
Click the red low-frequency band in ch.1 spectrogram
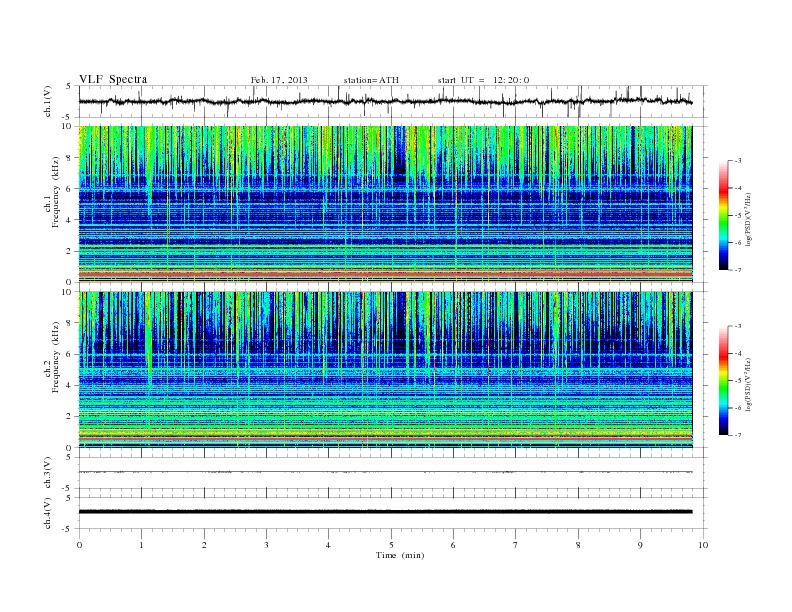385,274
